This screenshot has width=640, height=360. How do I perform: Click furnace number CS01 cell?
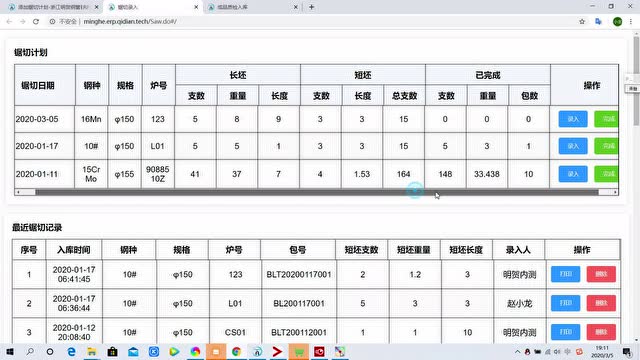235,333
